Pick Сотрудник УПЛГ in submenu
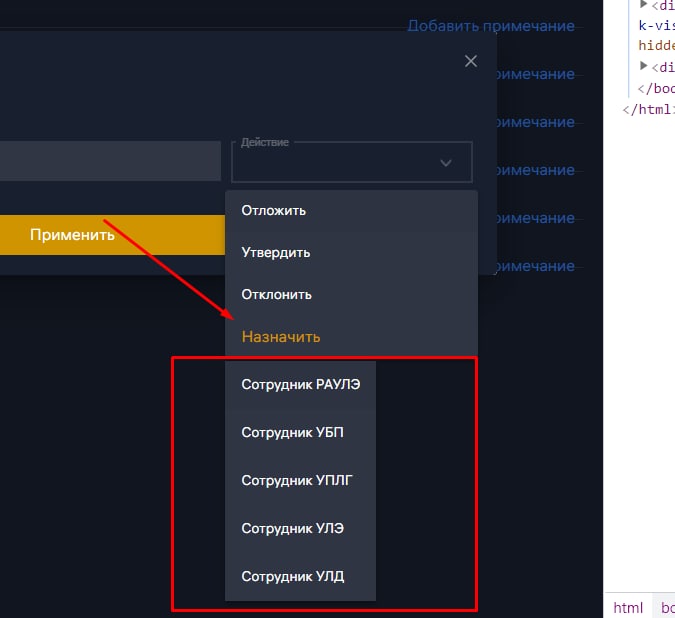Viewport: 675px width, 618px height. coord(300,480)
